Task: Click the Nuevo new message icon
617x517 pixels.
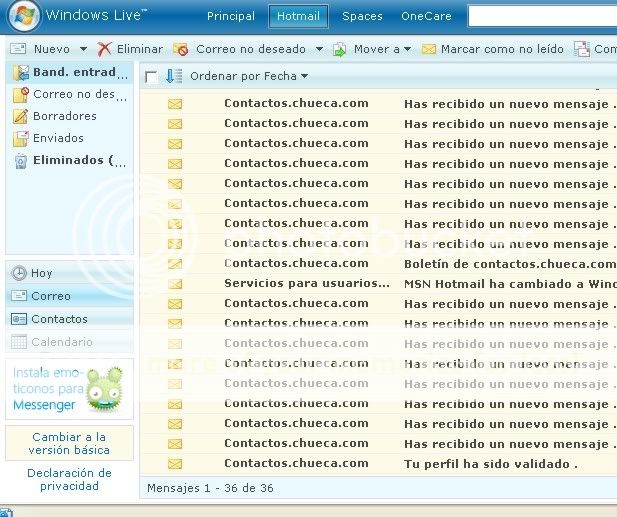Action: 18,49
